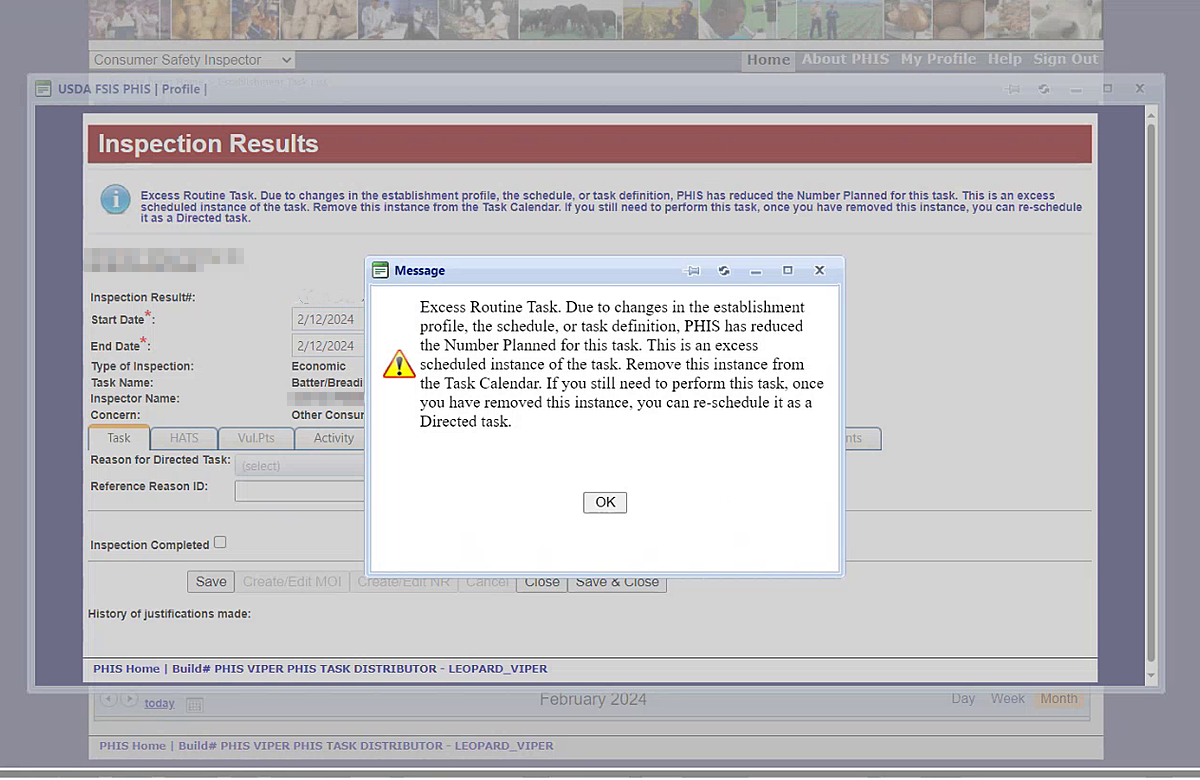The width and height of the screenshot is (1200, 780).
Task: Click the USDA FSIS PHIS window icon
Action: pos(43,89)
